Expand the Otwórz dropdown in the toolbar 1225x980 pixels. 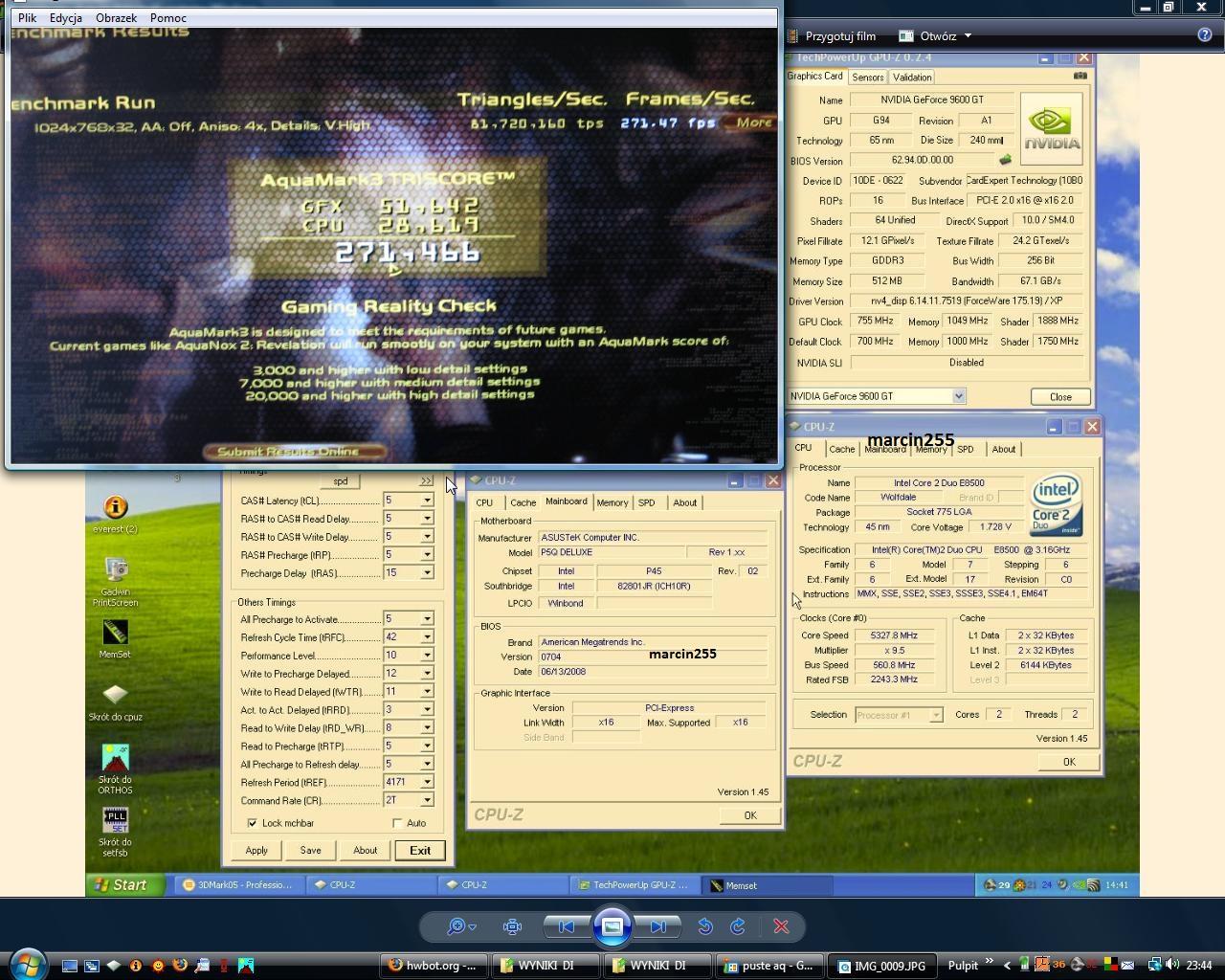coord(968,36)
